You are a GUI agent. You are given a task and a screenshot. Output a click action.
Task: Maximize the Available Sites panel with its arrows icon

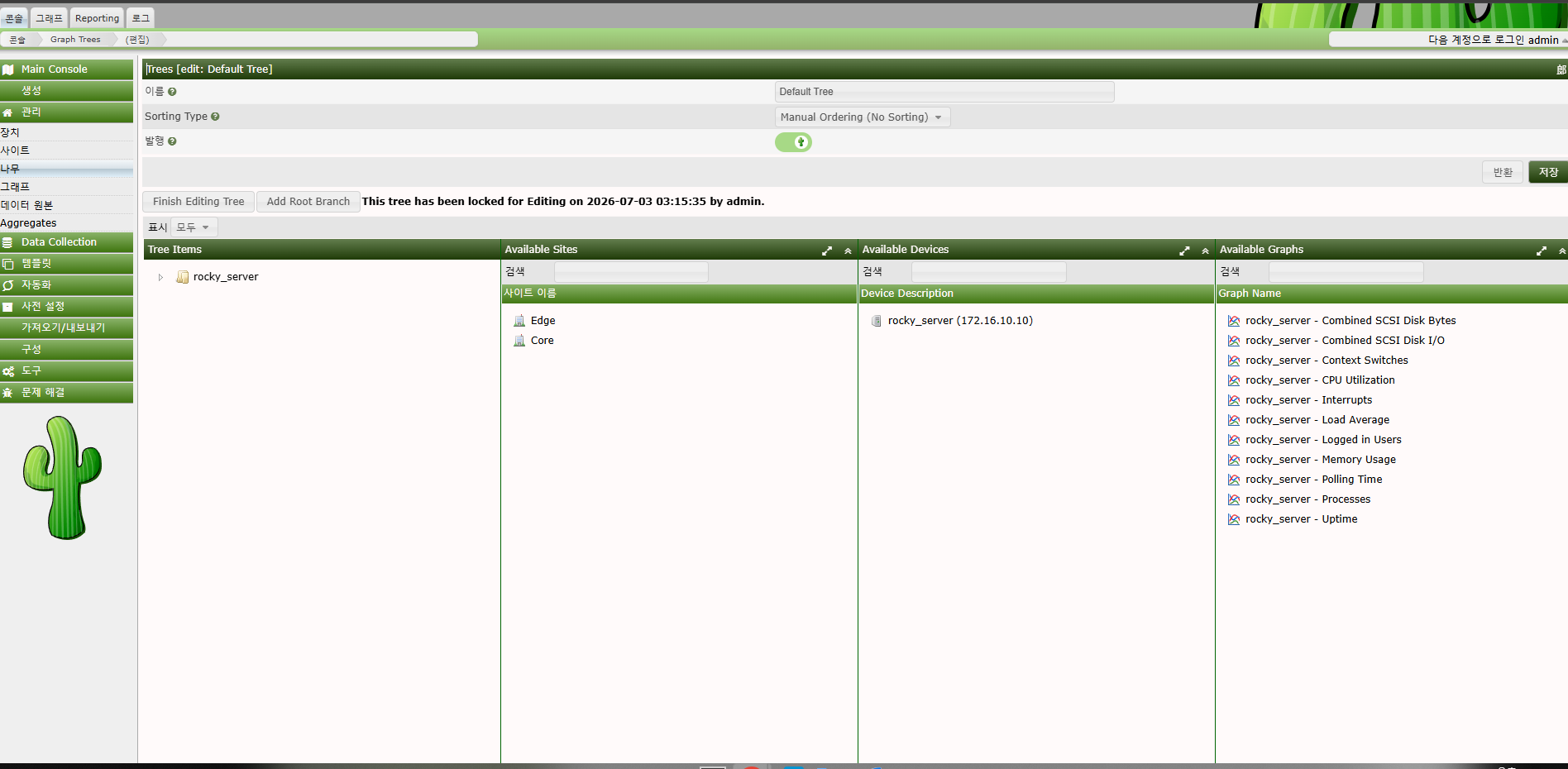pos(827,251)
